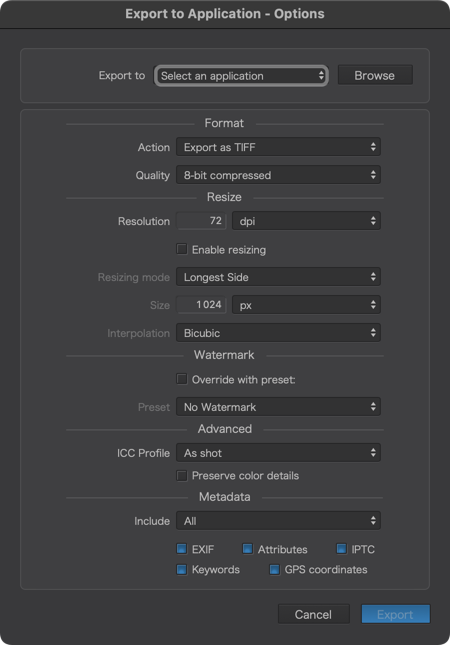This screenshot has height=645, width=450.
Task: Click the Resolution value field
Action: [x=202, y=221]
